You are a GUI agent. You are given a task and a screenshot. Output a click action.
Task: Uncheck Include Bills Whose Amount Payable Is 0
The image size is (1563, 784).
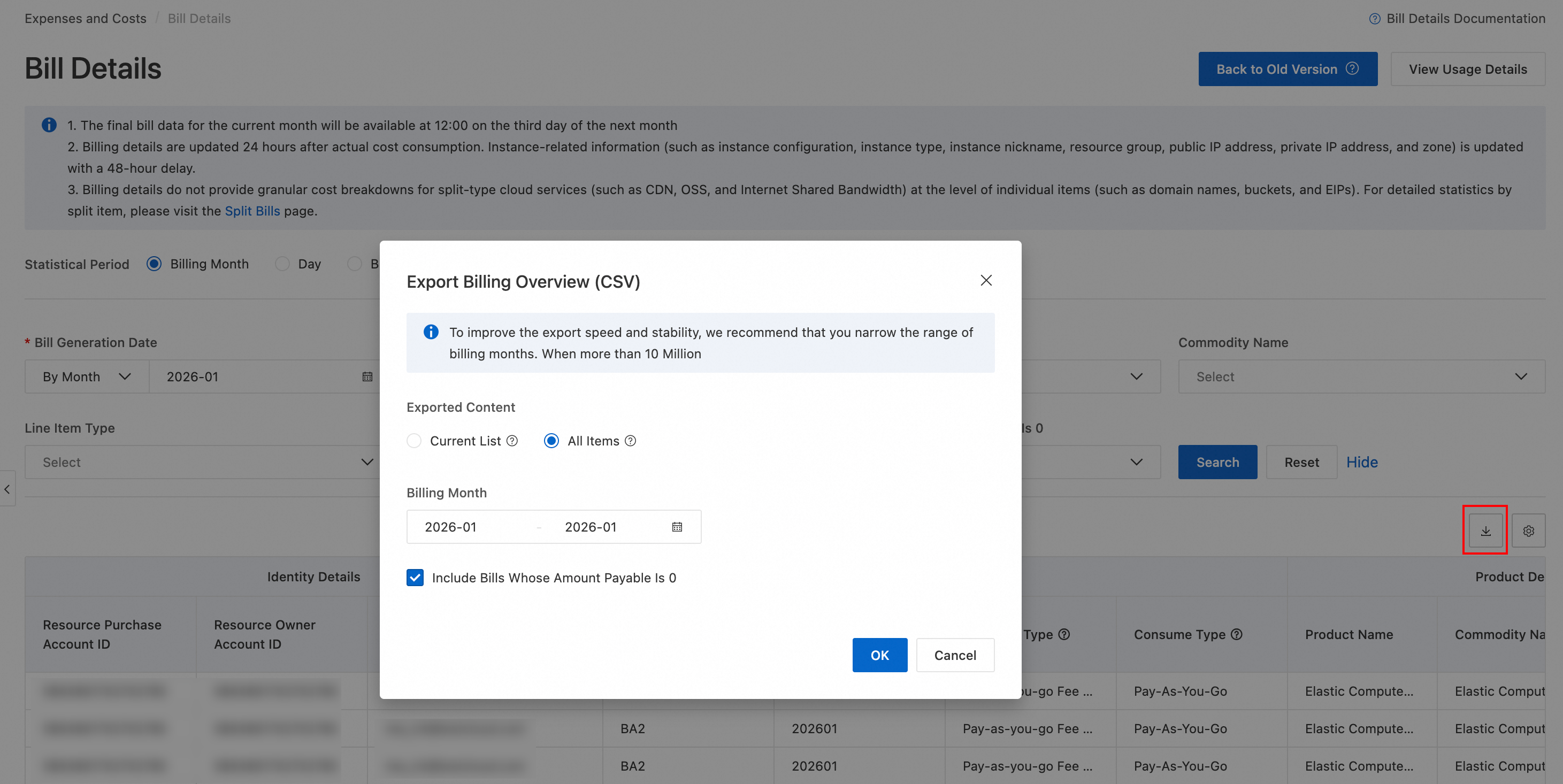[415, 578]
